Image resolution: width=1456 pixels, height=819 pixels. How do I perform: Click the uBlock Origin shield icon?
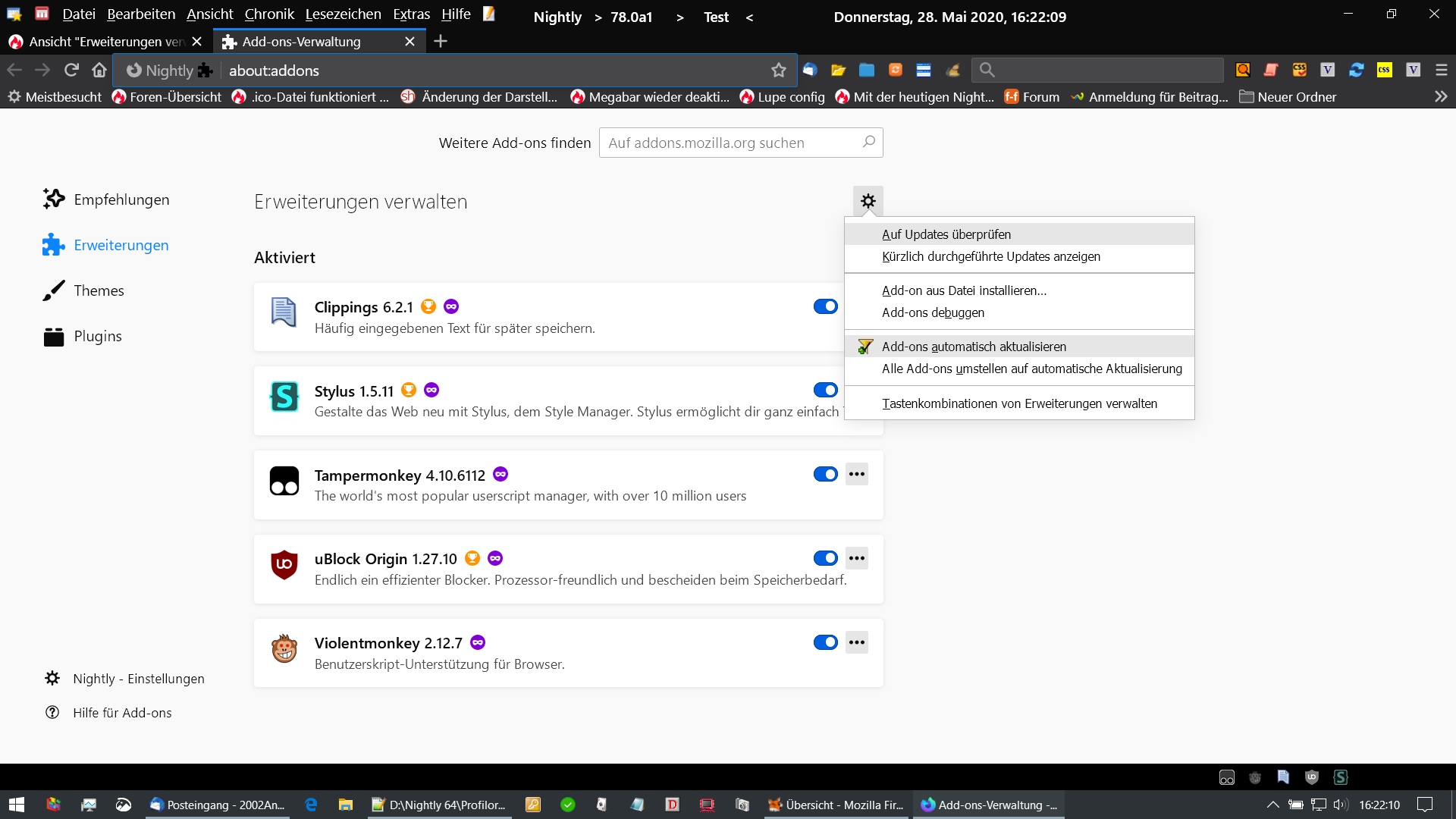point(284,565)
